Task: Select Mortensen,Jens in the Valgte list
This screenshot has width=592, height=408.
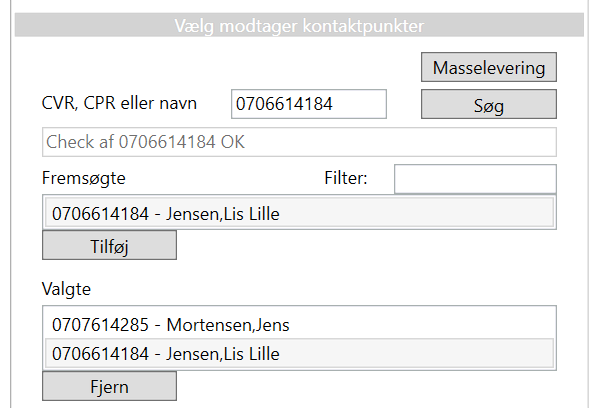Action: [x=299, y=325]
